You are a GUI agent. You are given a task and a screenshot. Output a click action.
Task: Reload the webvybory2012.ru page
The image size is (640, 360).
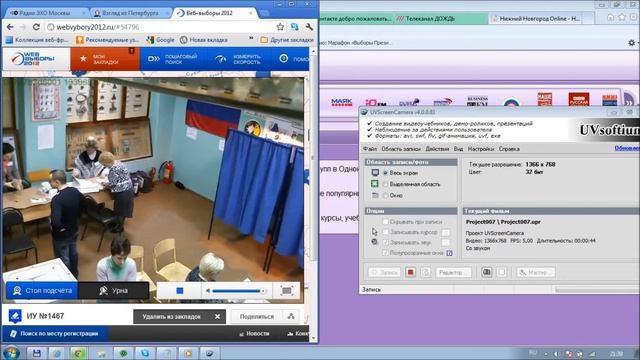tap(36, 27)
